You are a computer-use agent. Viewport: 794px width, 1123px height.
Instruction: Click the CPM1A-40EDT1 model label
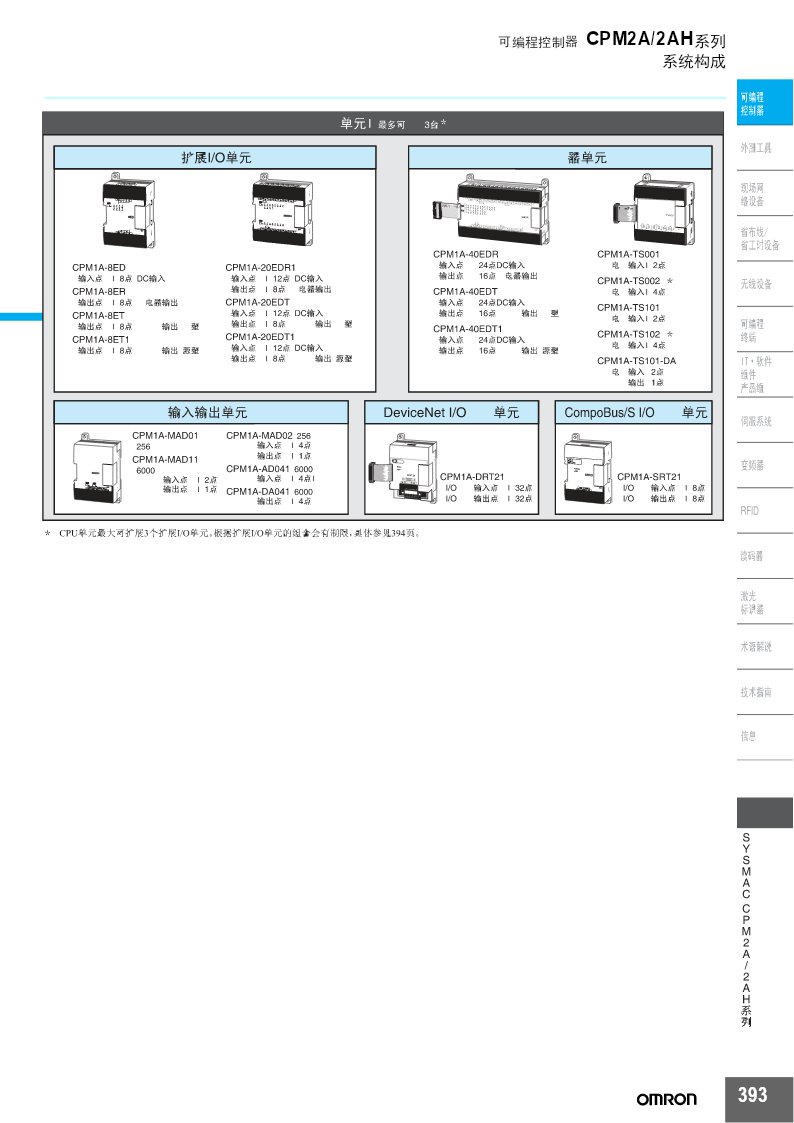coord(468,329)
